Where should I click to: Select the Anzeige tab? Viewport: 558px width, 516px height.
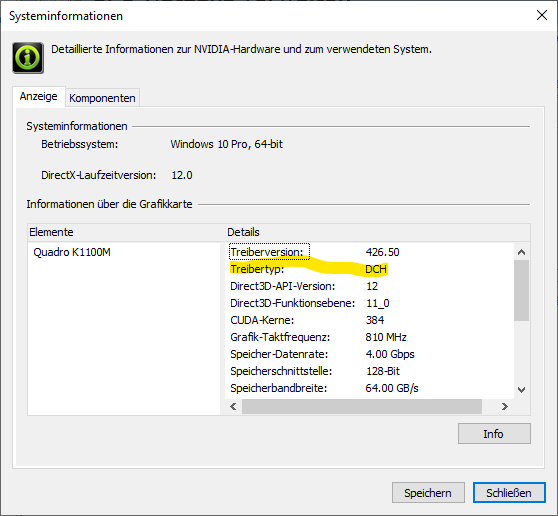[x=38, y=96]
